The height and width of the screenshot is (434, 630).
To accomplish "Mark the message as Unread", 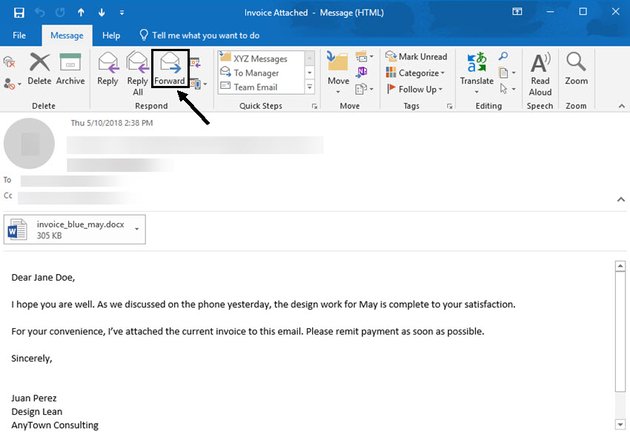I will [x=416, y=57].
